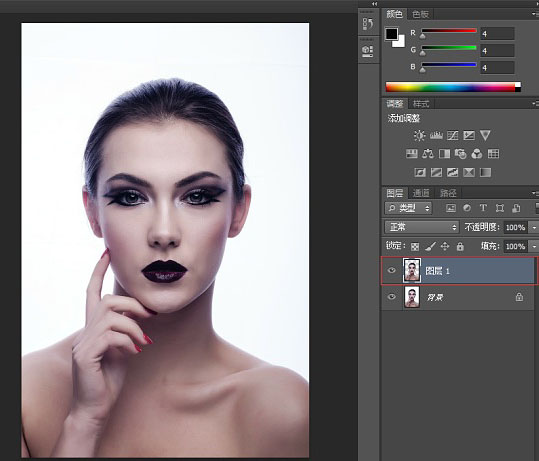
Task: Add a Selective Color adjustment
Action: [469, 172]
